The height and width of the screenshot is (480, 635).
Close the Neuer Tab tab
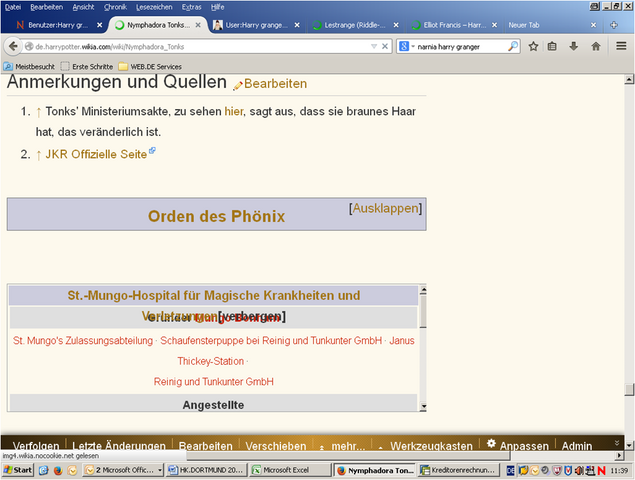[593, 25]
